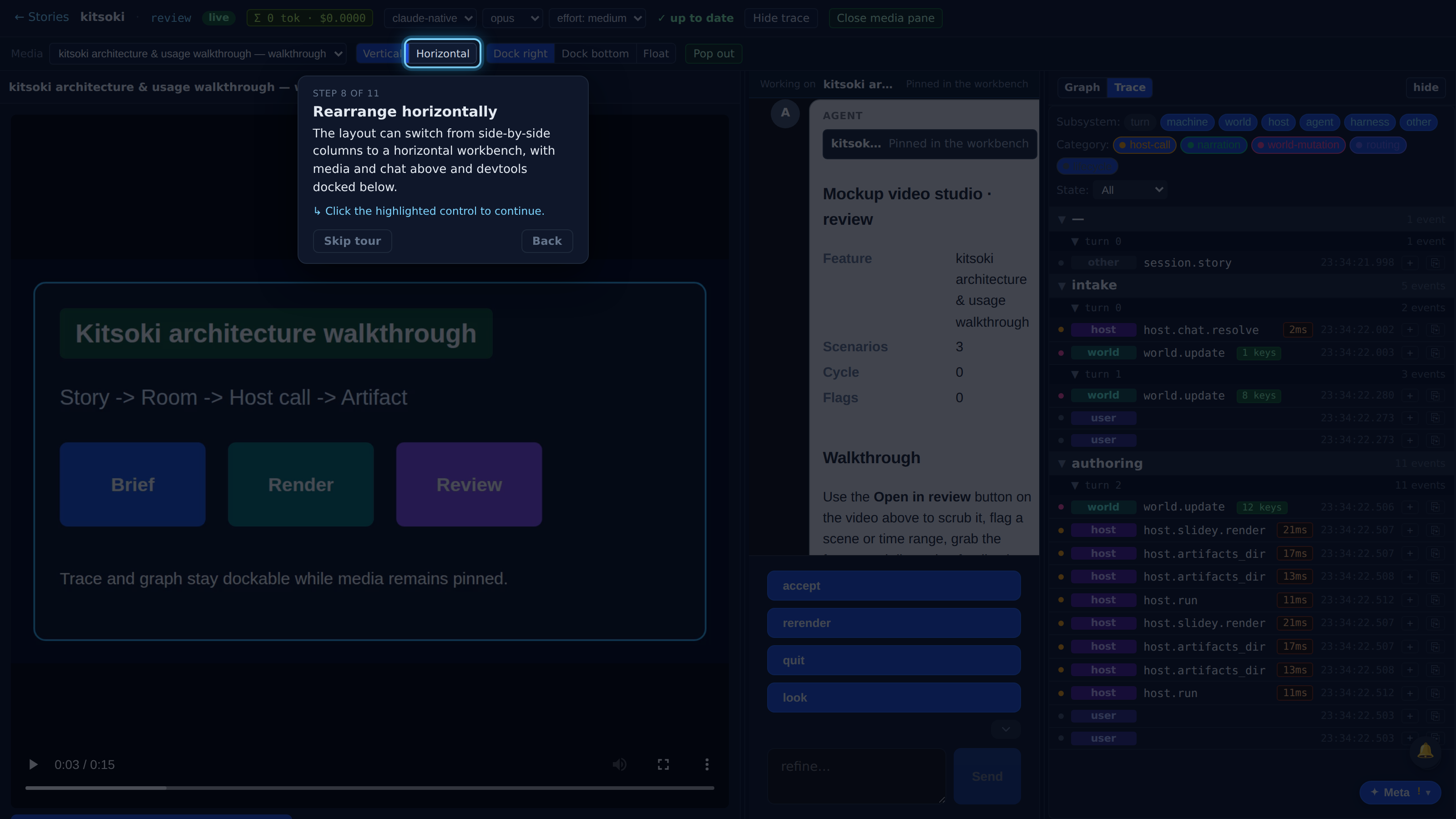This screenshot has height=819, width=1456.
Task: Focus the refine text input
Action: [856, 775]
